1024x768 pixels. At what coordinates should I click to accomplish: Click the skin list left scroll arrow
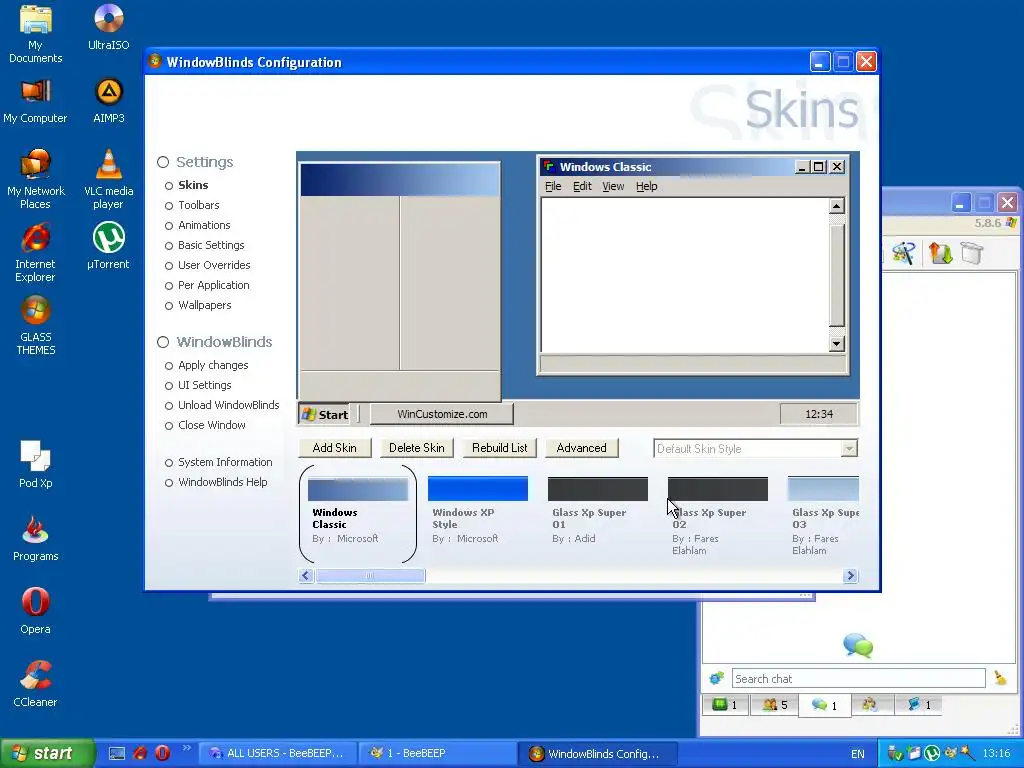pyautogui.click(x=306, y=576)
